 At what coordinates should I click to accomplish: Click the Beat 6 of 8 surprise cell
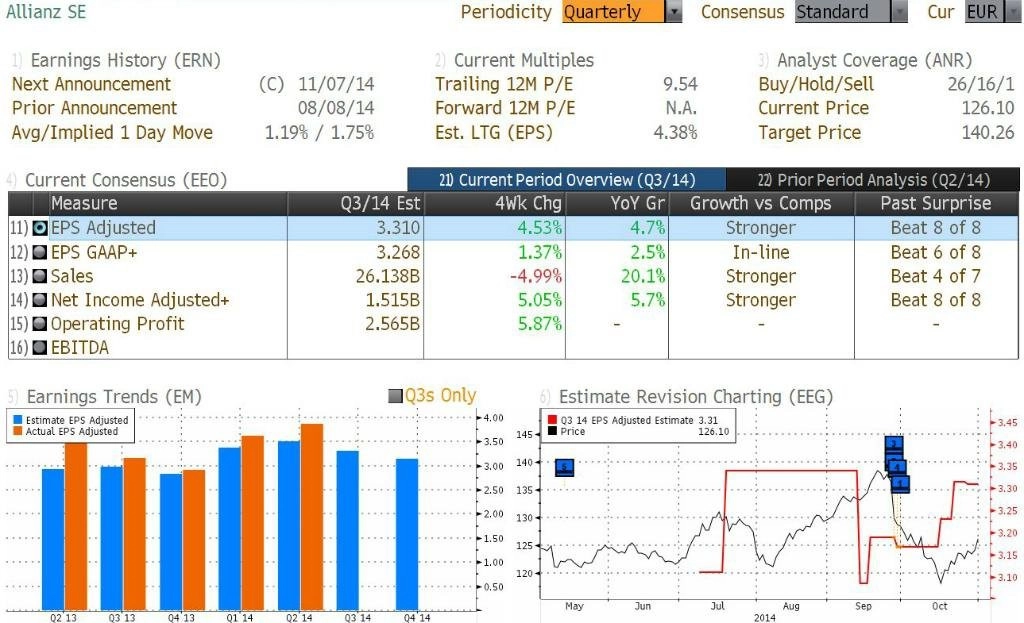pos(936,252)
